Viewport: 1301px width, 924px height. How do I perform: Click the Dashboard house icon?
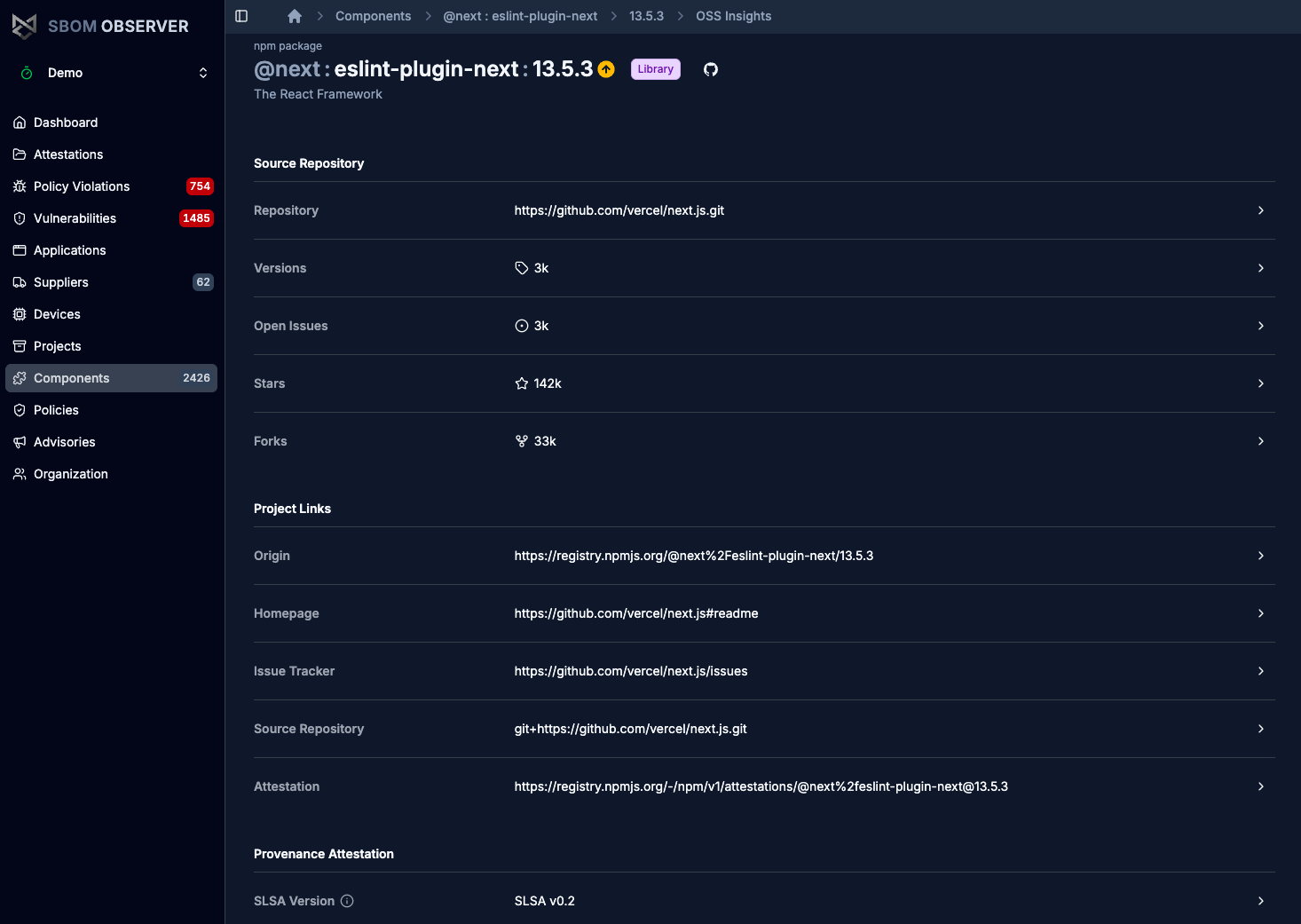pos(20,122)
